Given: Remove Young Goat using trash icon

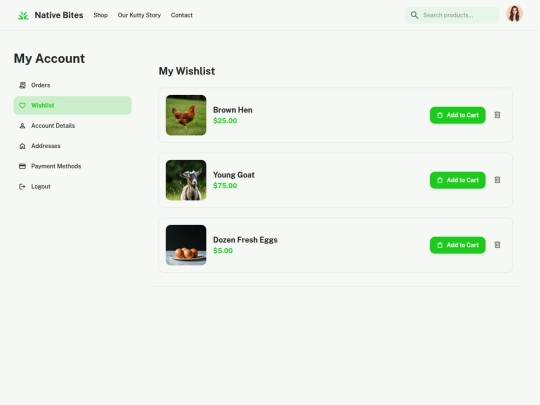Looking at the screenshot, I should (497, 180).
